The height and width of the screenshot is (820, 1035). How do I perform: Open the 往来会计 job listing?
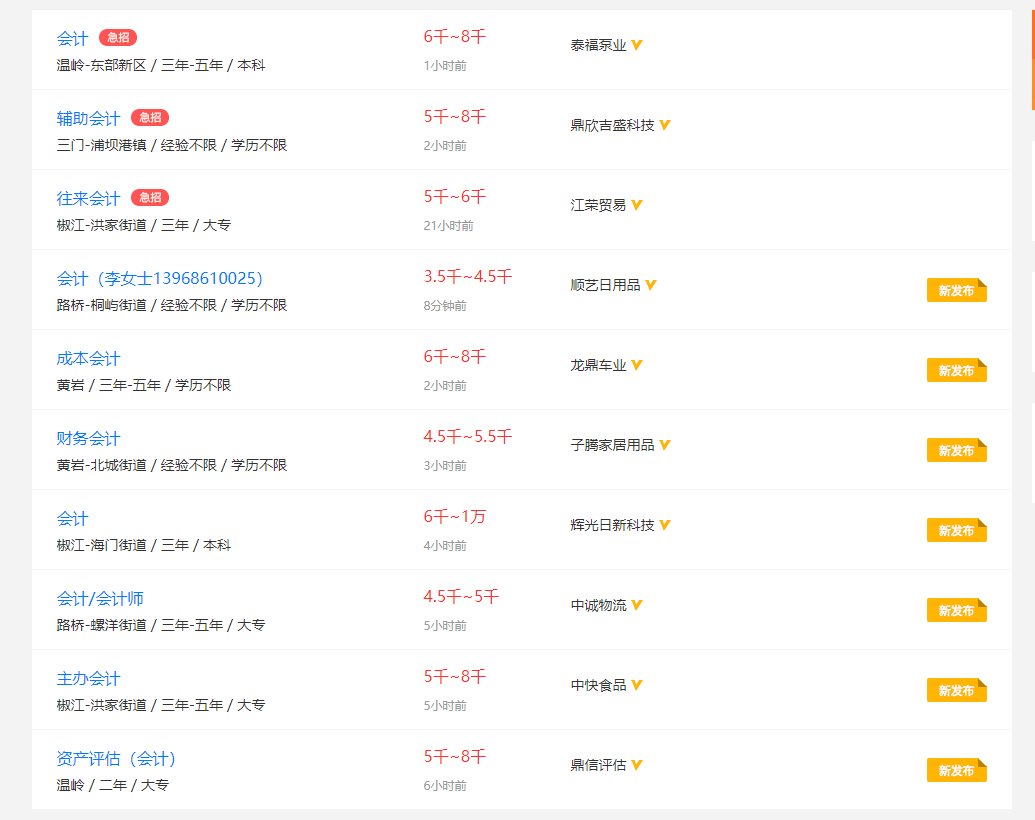tap(88, 198)
